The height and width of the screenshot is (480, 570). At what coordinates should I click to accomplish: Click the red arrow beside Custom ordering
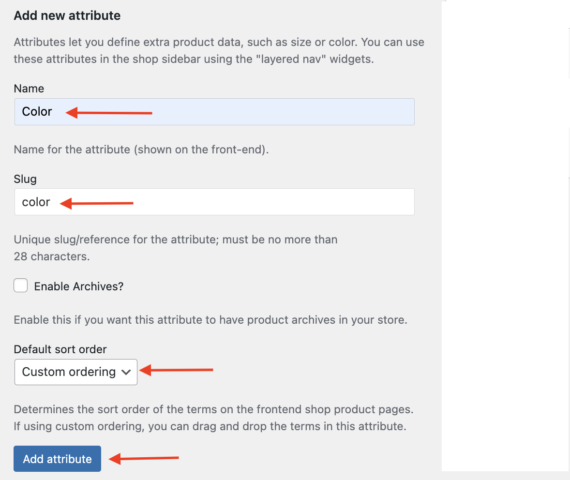(176, 370)
